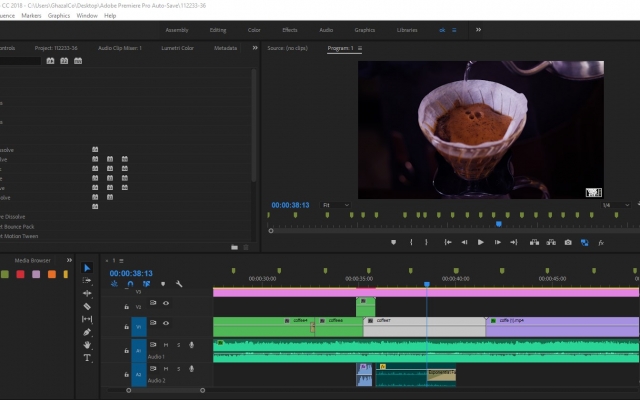The height and width of the screenshot is (400, 640).
Task: Select the Slip tool
Action: pos(87,319)
